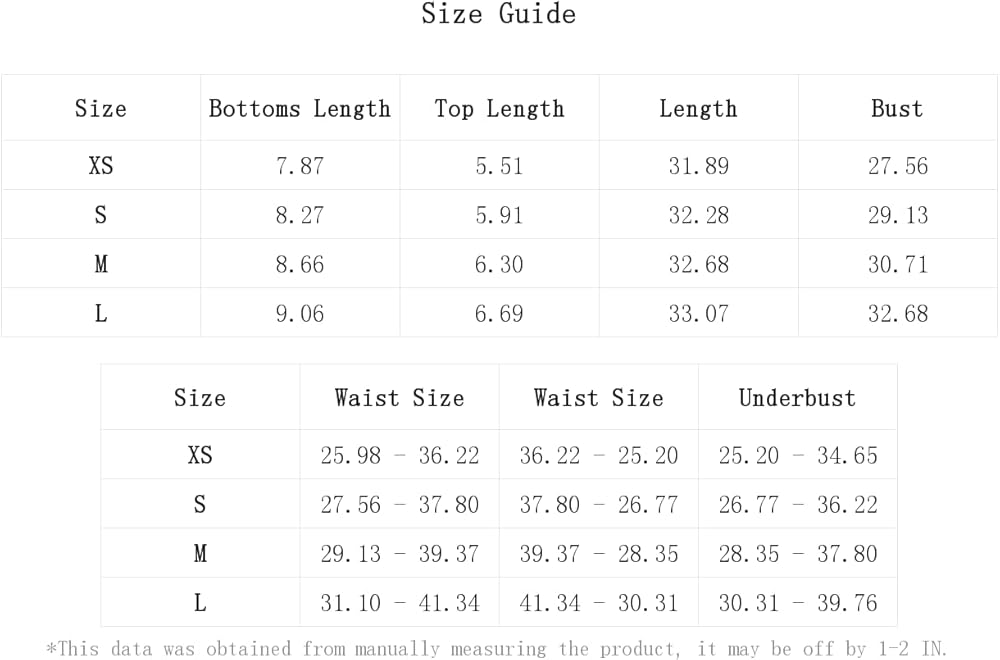The image size is (1000, 660).
Task: Click the manual measurement disclaimer footnote
Action: point(498,649)
